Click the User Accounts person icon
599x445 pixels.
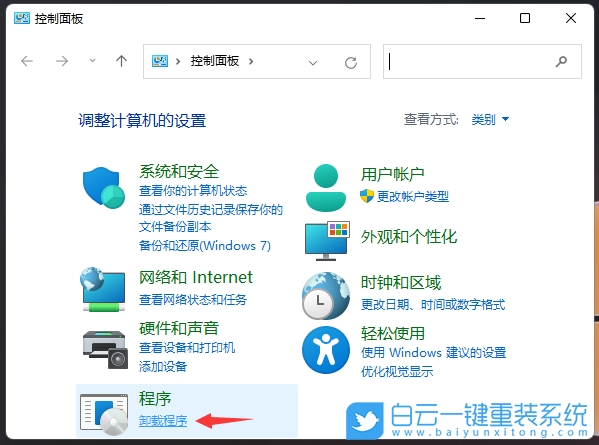pyautogui.click(x=326, y=188)
